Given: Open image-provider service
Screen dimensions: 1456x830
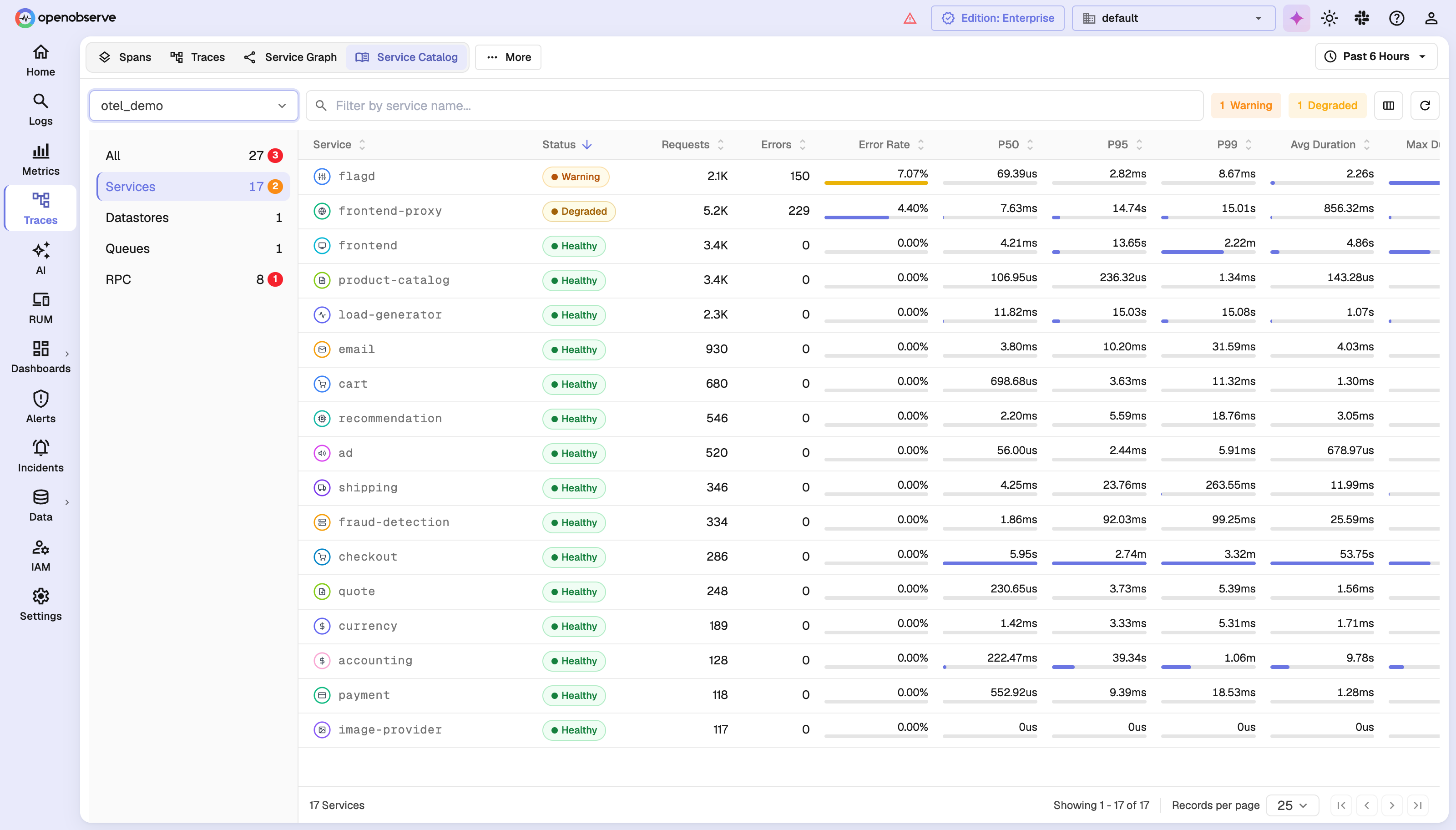Looking at the screenshot, I should pos(390,730).
